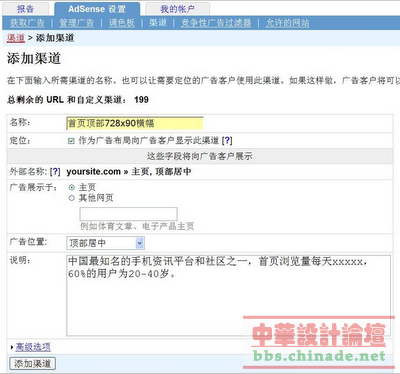Expand the 高级选项 triangle
400x374 pixels.
coord(12,347)
